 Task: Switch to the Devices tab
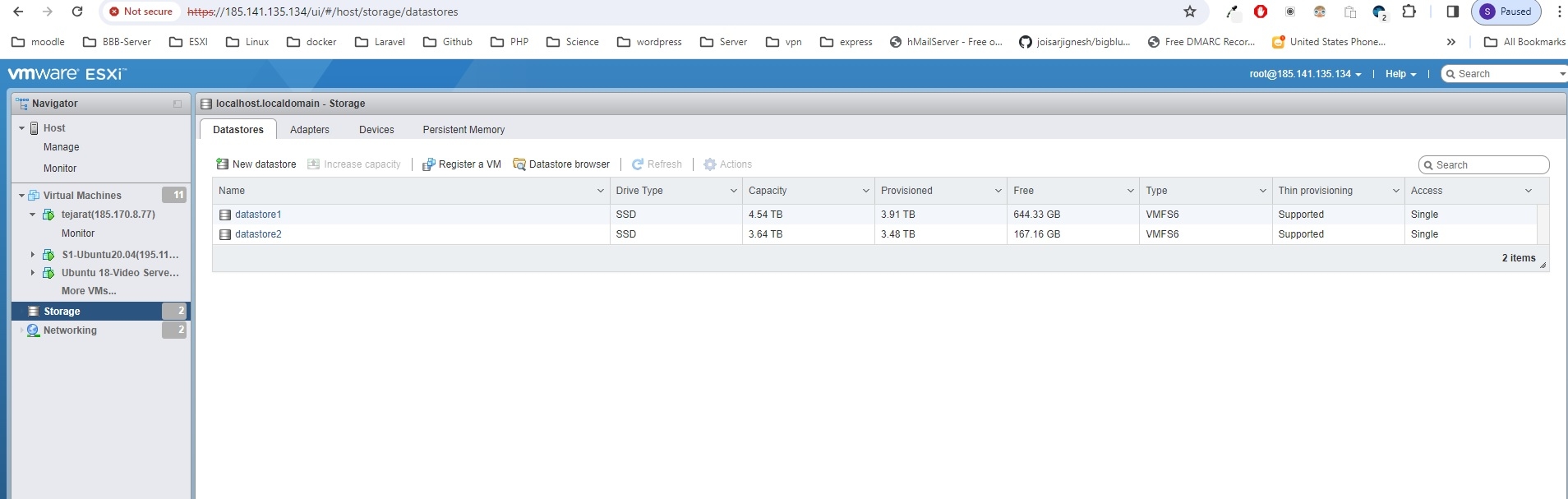pyautogui.click(x=376, y=130)
